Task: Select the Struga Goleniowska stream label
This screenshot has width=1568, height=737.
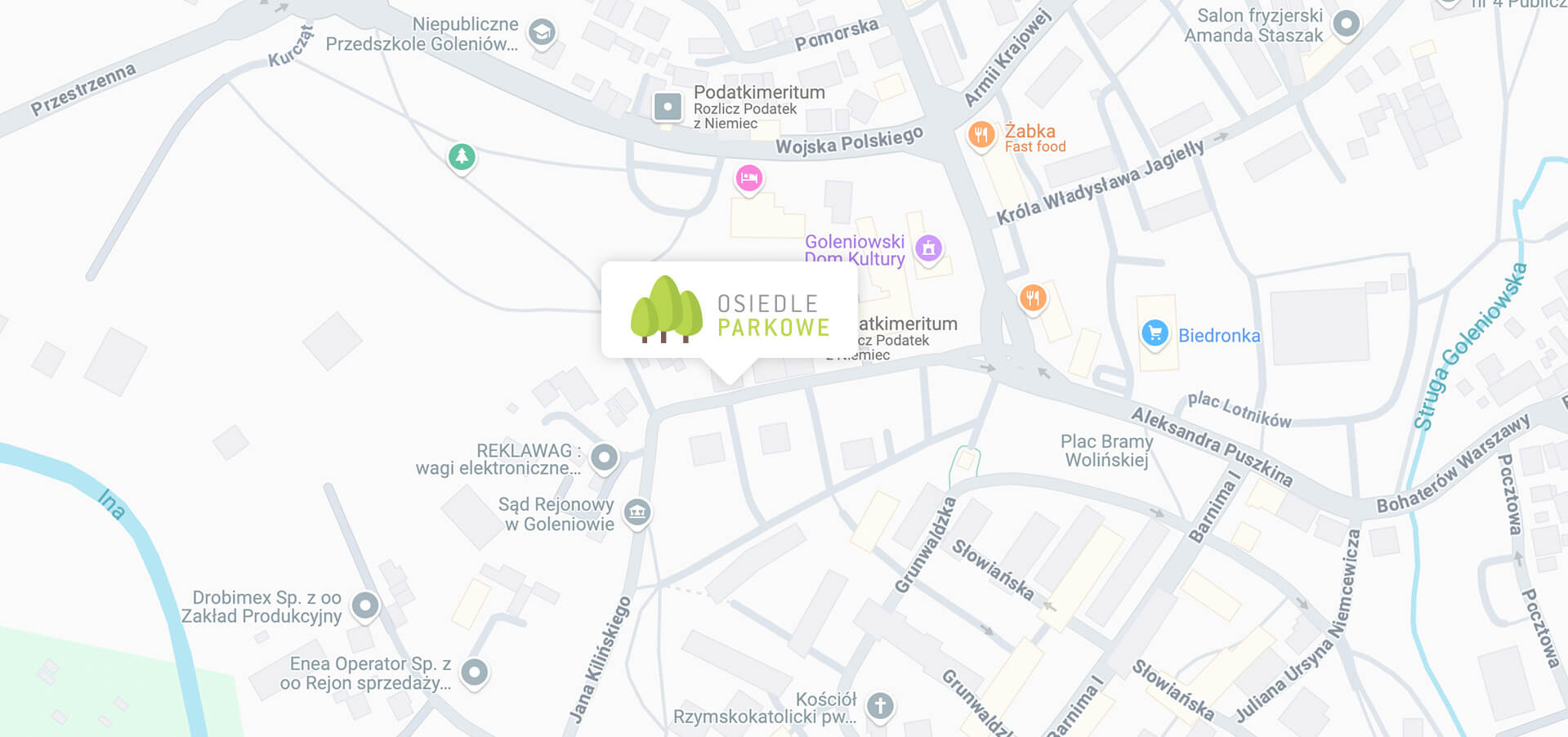Action: pos(1469,346)
